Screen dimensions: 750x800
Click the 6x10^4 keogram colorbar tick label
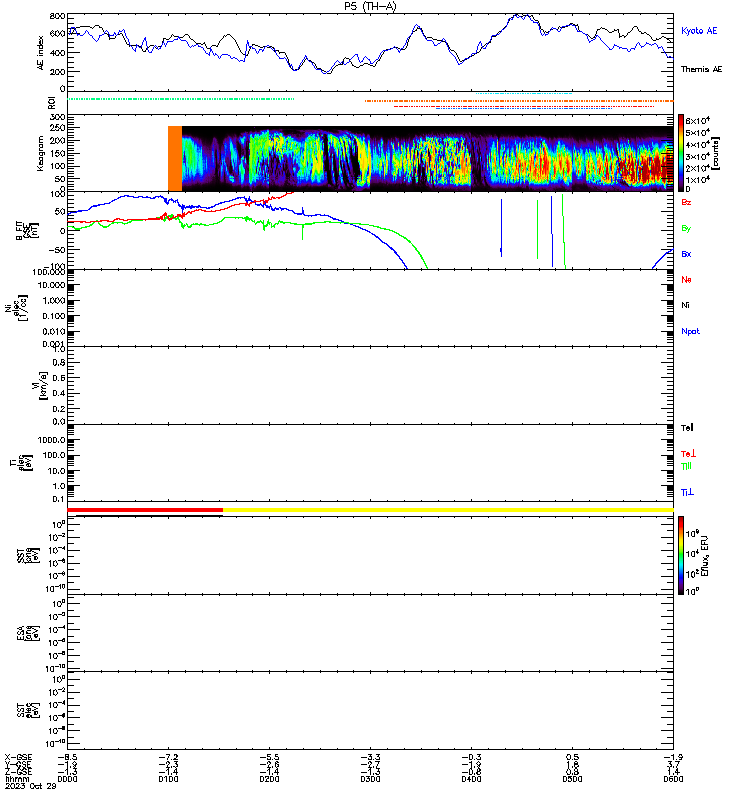[x=697, y=120]
